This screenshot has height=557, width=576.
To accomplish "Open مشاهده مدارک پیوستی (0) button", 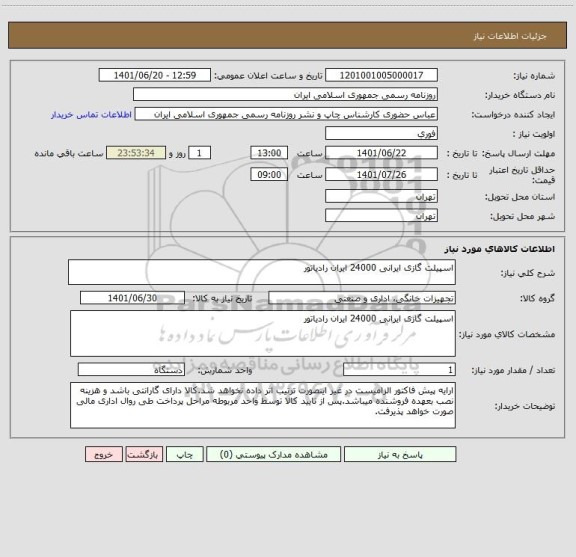I will pyautogui.click(x=274, y=454).
